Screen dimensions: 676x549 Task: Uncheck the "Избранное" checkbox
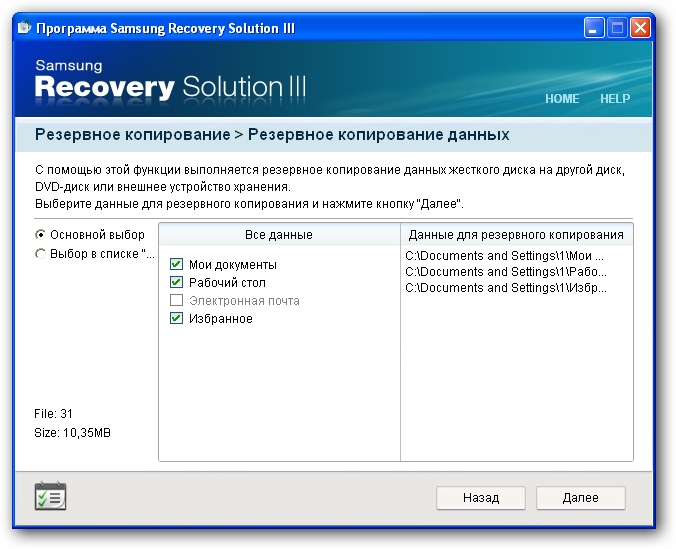point(176,318)
